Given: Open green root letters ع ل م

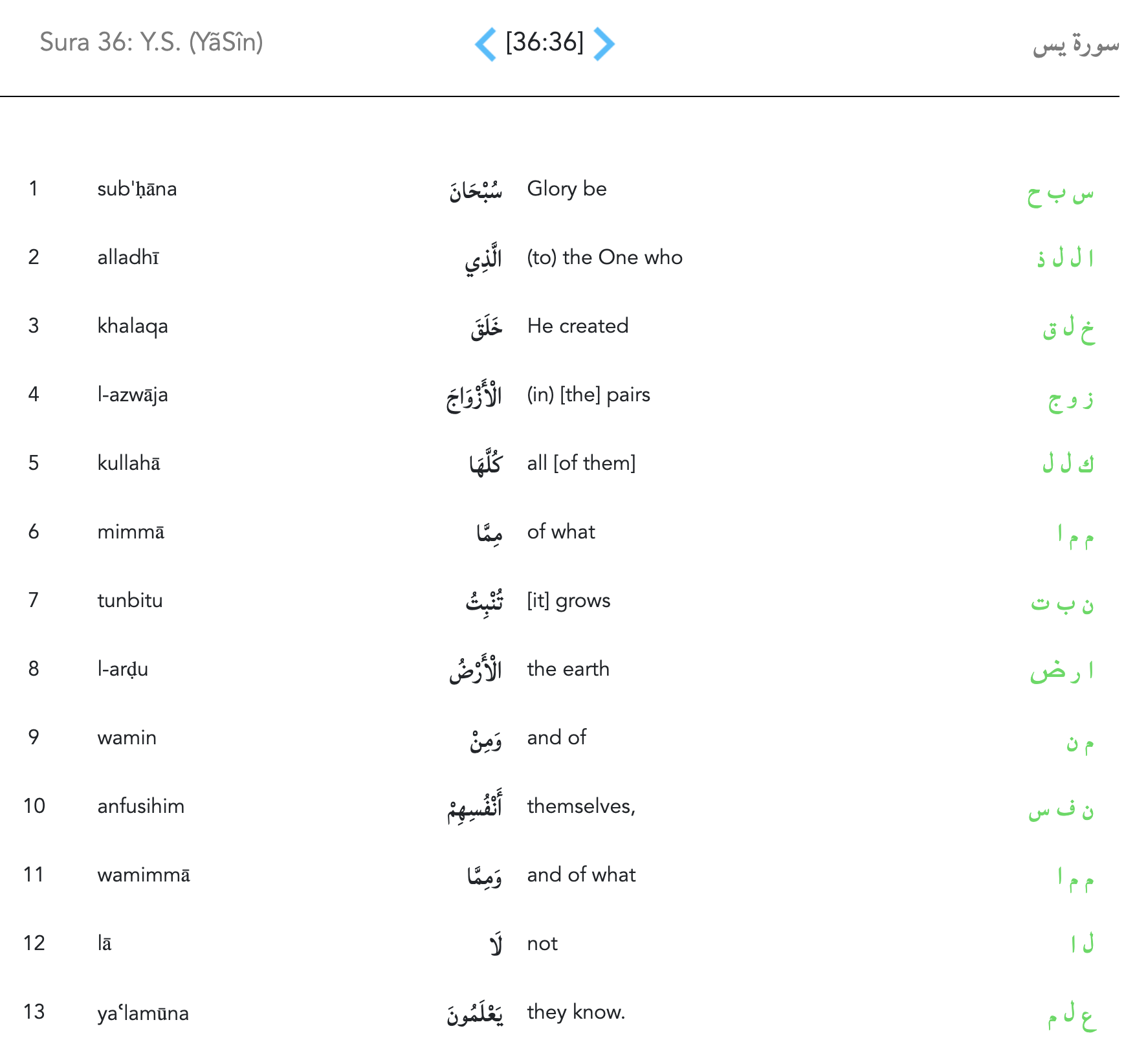Looking at the screenshot, I should [1071, 1016].
